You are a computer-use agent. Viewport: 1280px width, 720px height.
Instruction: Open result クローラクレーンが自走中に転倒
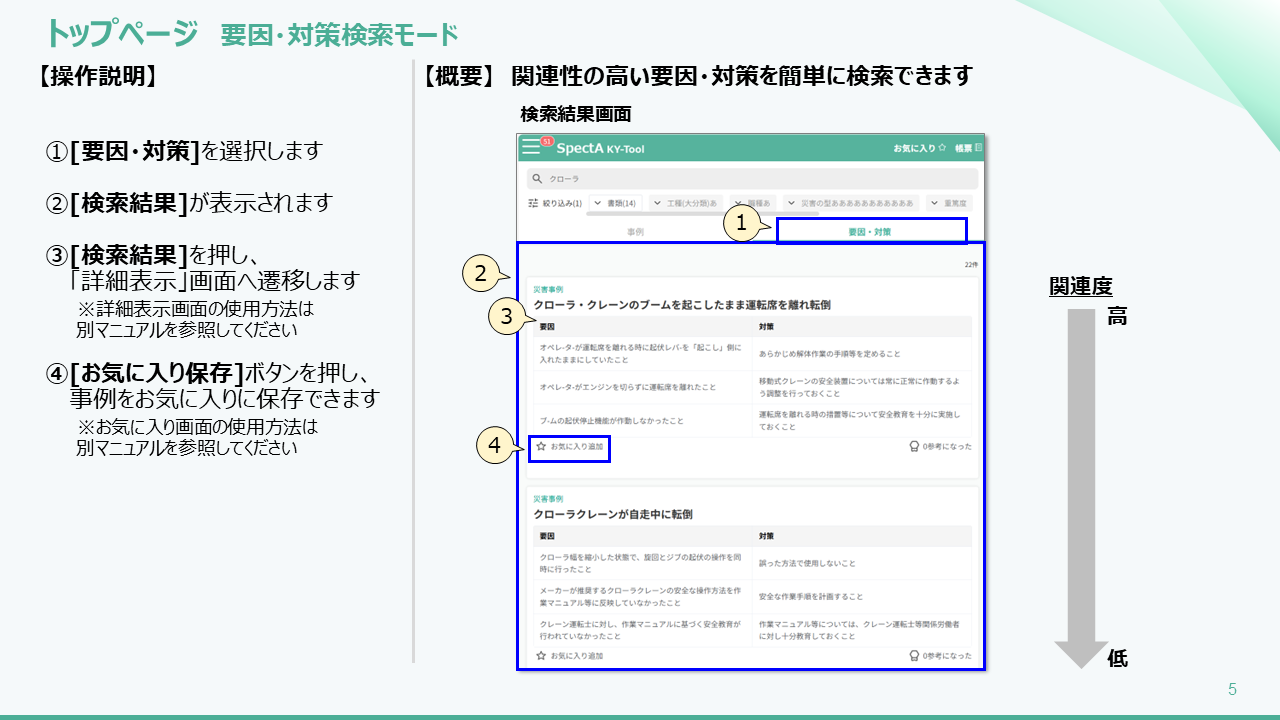pyautogui.click(x=613, y=514)
